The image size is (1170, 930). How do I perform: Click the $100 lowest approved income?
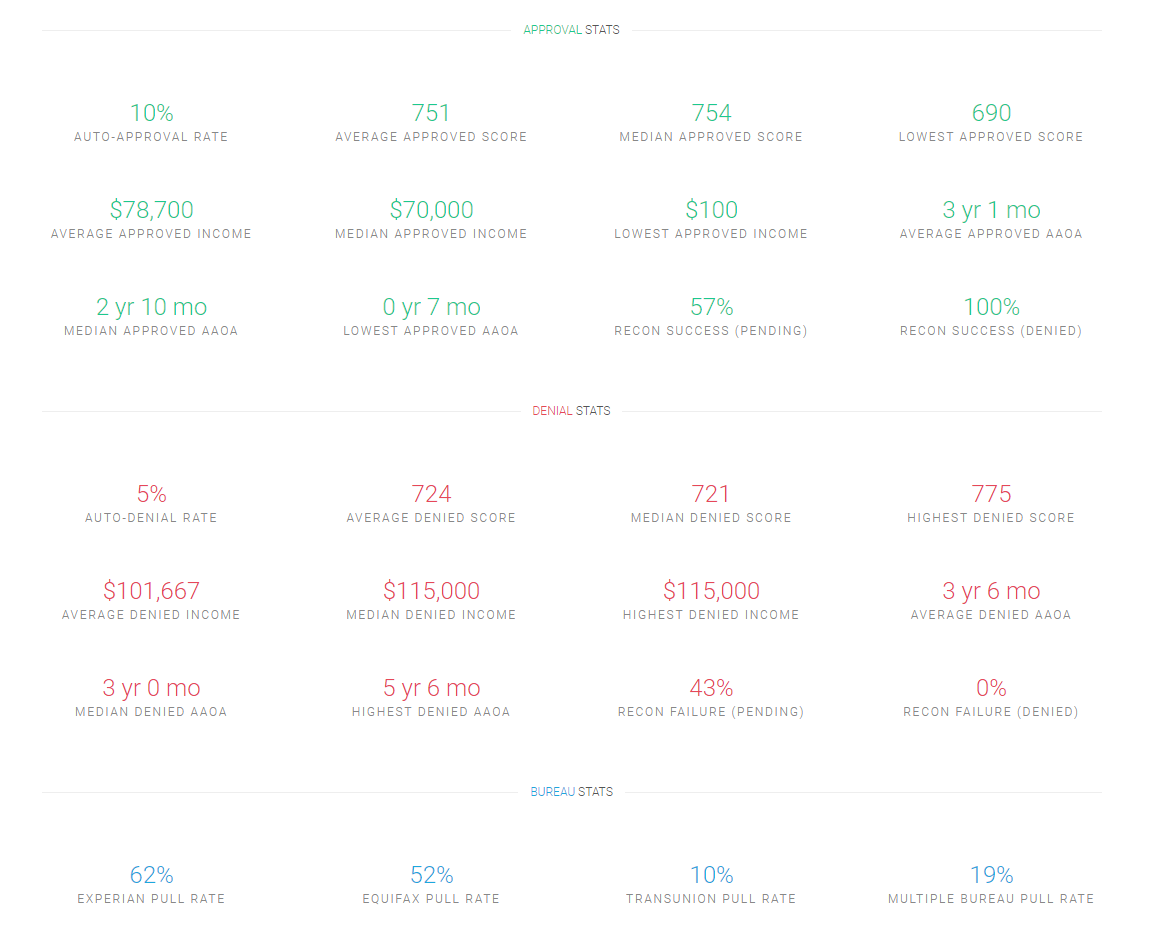pos(711,211)
